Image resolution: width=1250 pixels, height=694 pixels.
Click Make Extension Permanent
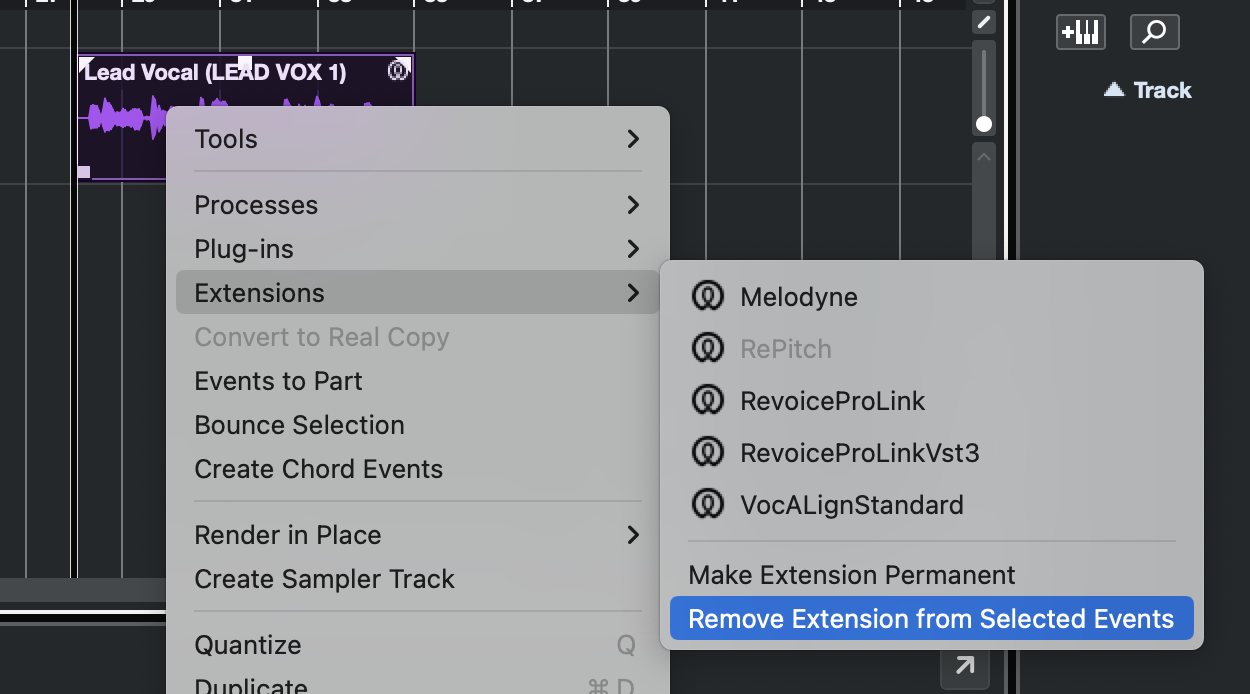[x=852, y=575]
